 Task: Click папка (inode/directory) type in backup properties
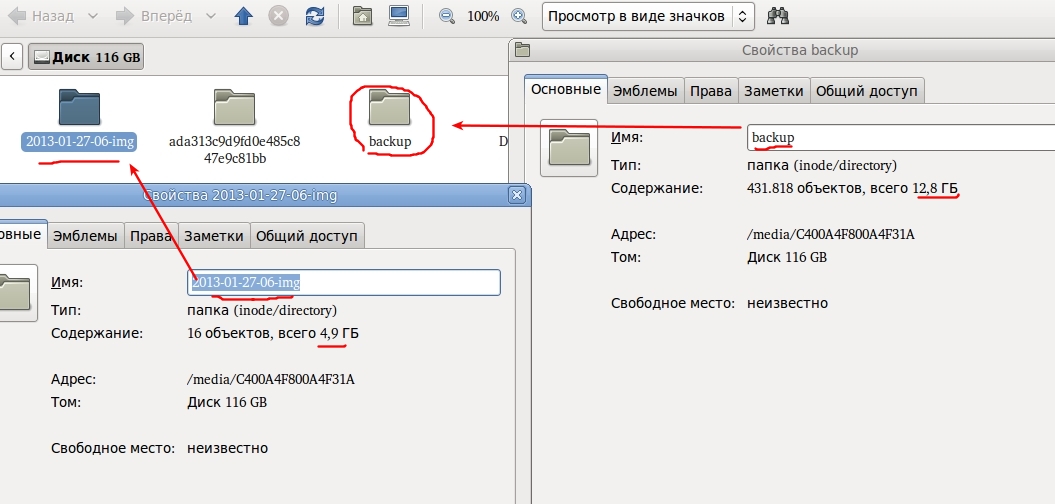[822, 166]
